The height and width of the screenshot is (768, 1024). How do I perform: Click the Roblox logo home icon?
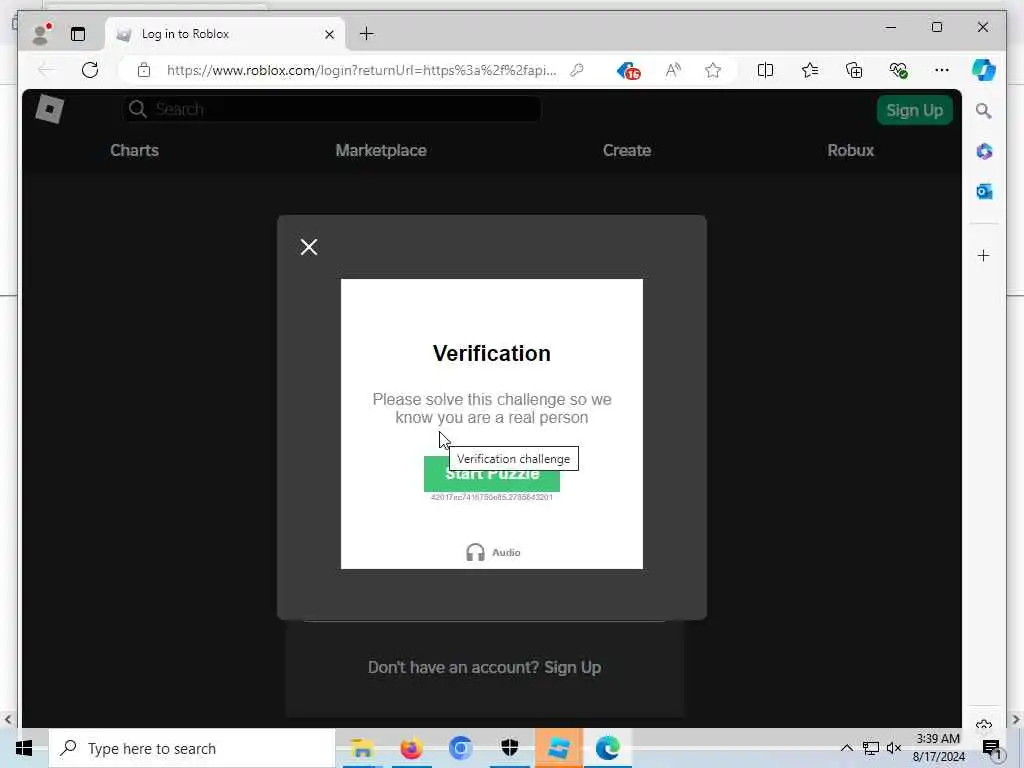50,109
